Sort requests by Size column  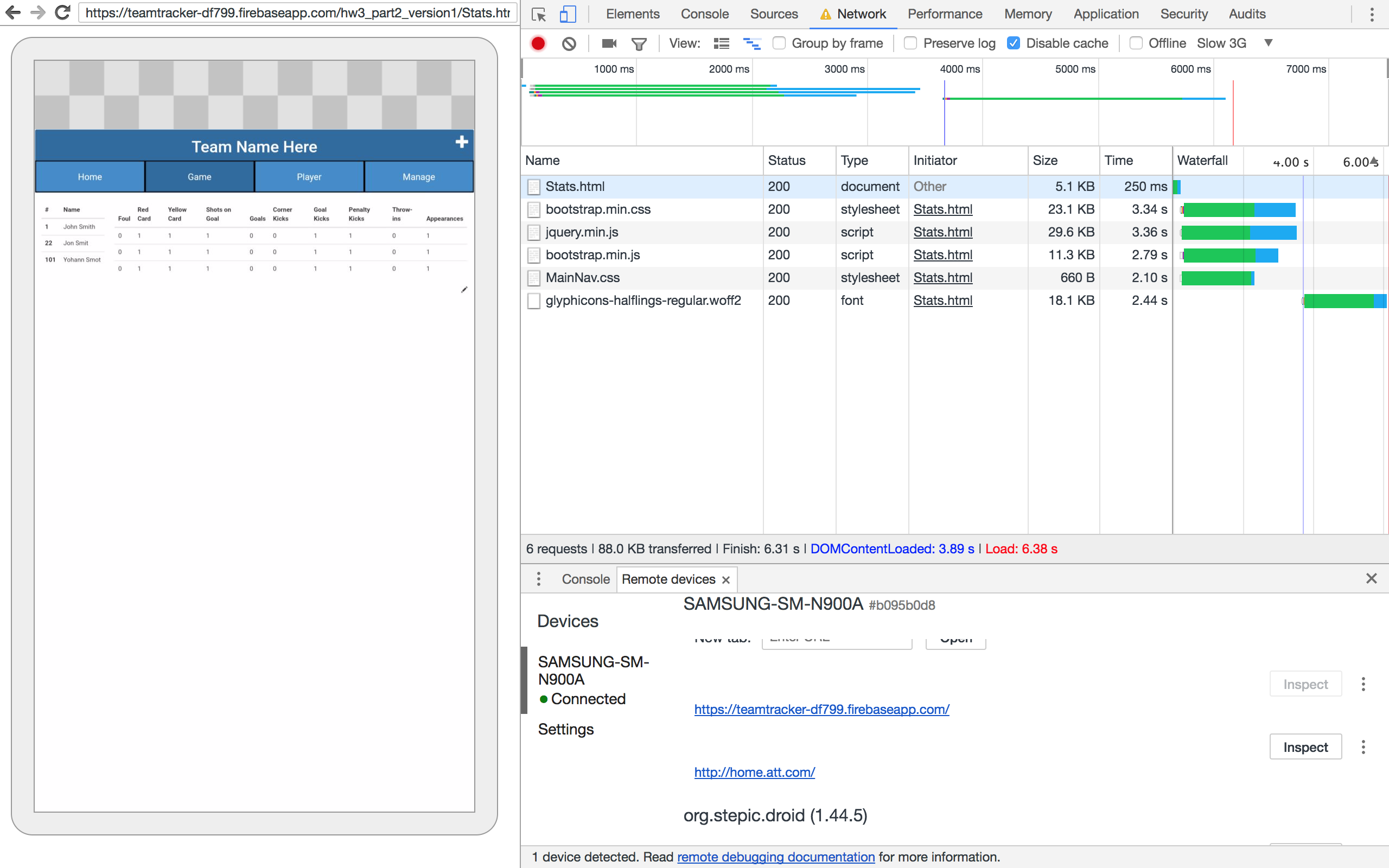point(1063,161)
